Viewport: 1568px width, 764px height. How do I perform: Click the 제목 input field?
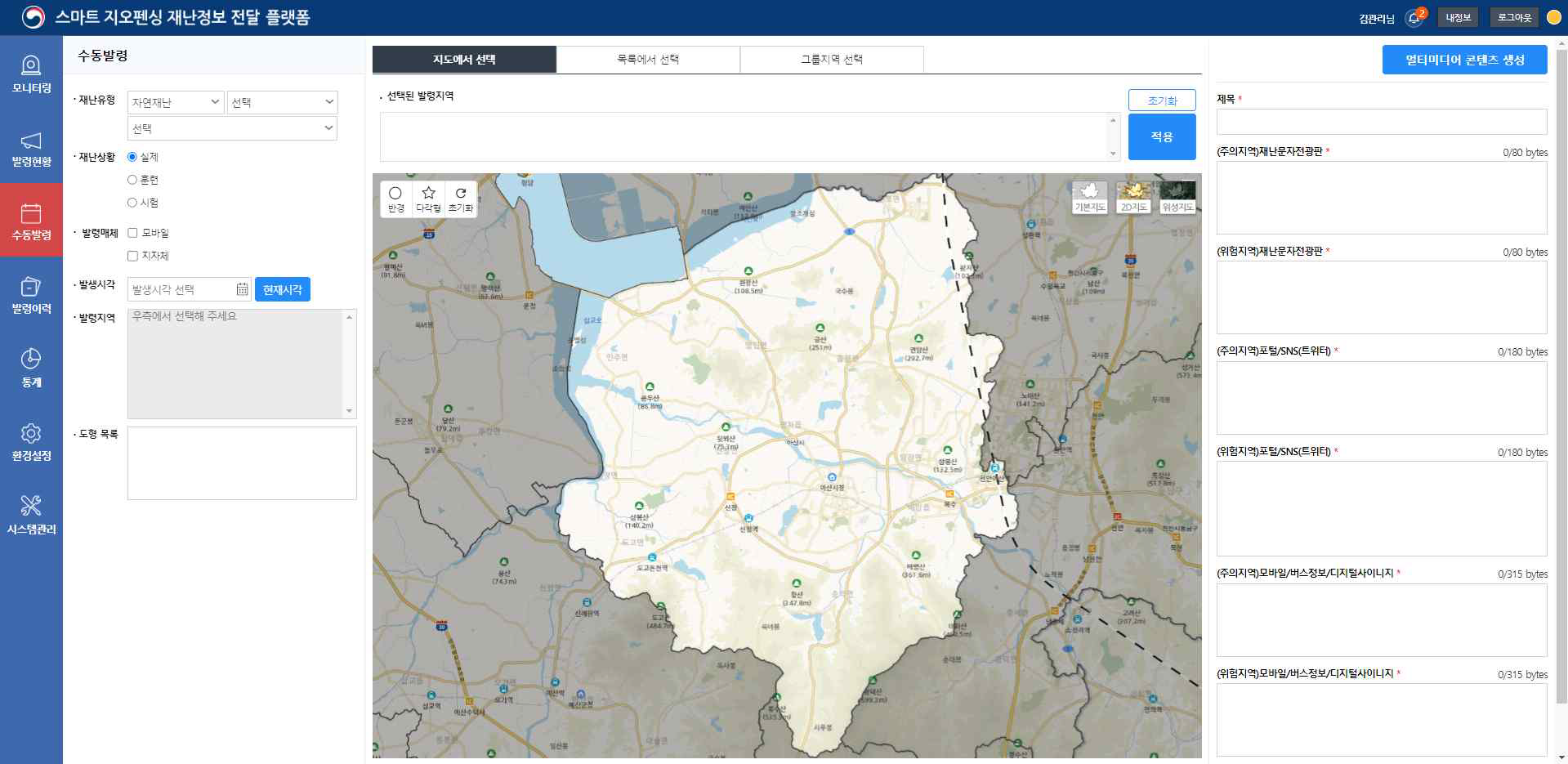pyautogui.click(x=1382, y=122)
